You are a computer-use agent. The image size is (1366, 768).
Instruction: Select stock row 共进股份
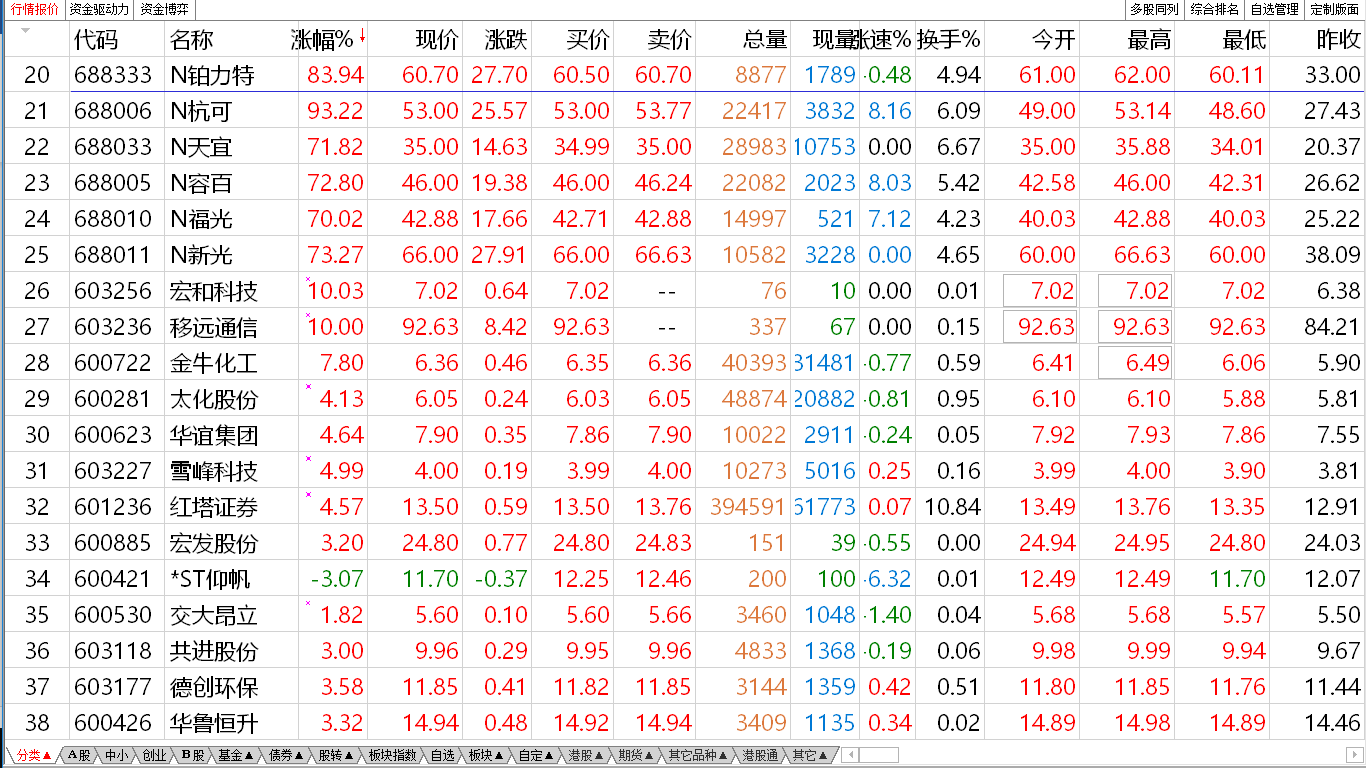coord(683,651)
